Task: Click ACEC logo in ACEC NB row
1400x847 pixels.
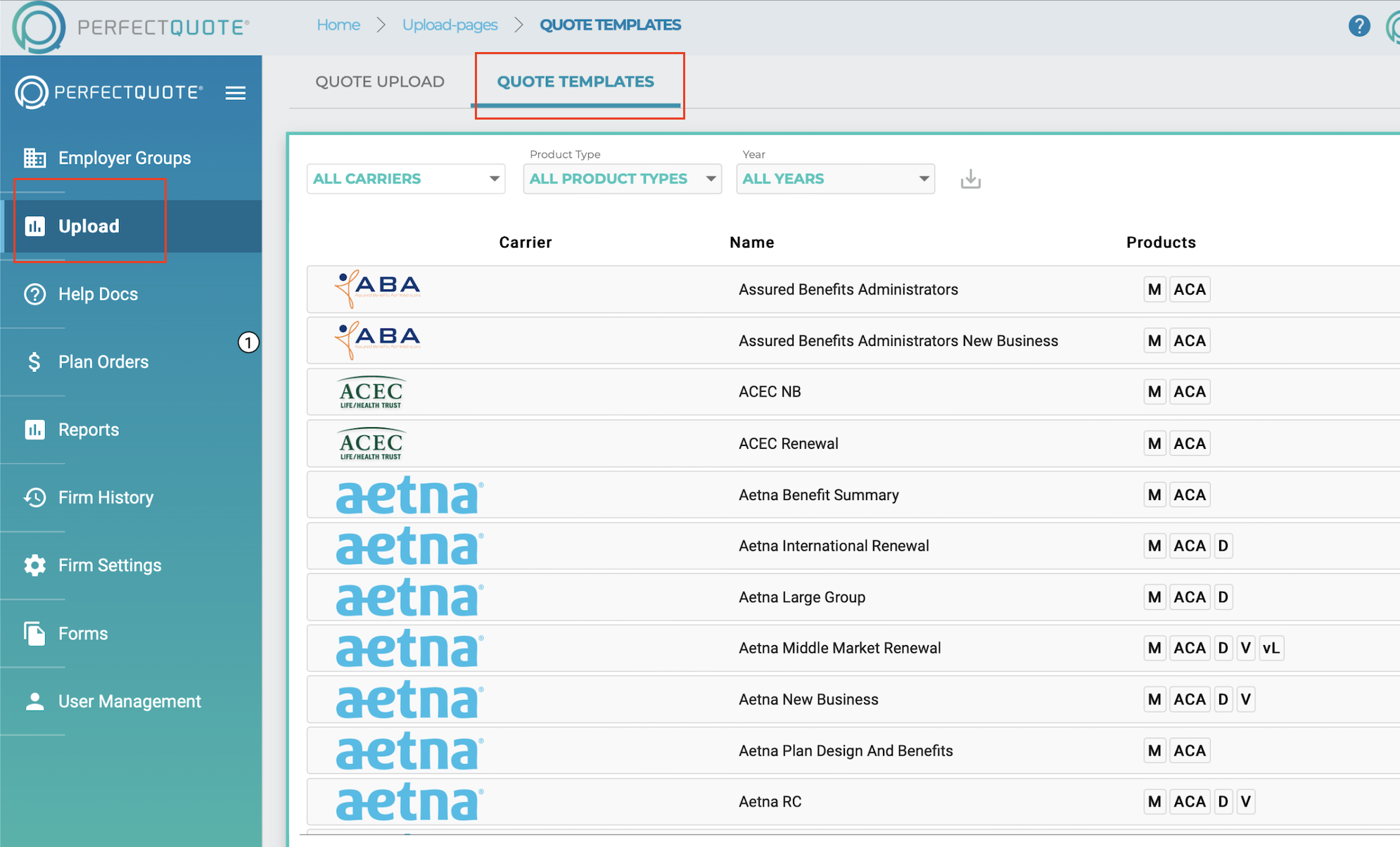Action: coord(371,392)
